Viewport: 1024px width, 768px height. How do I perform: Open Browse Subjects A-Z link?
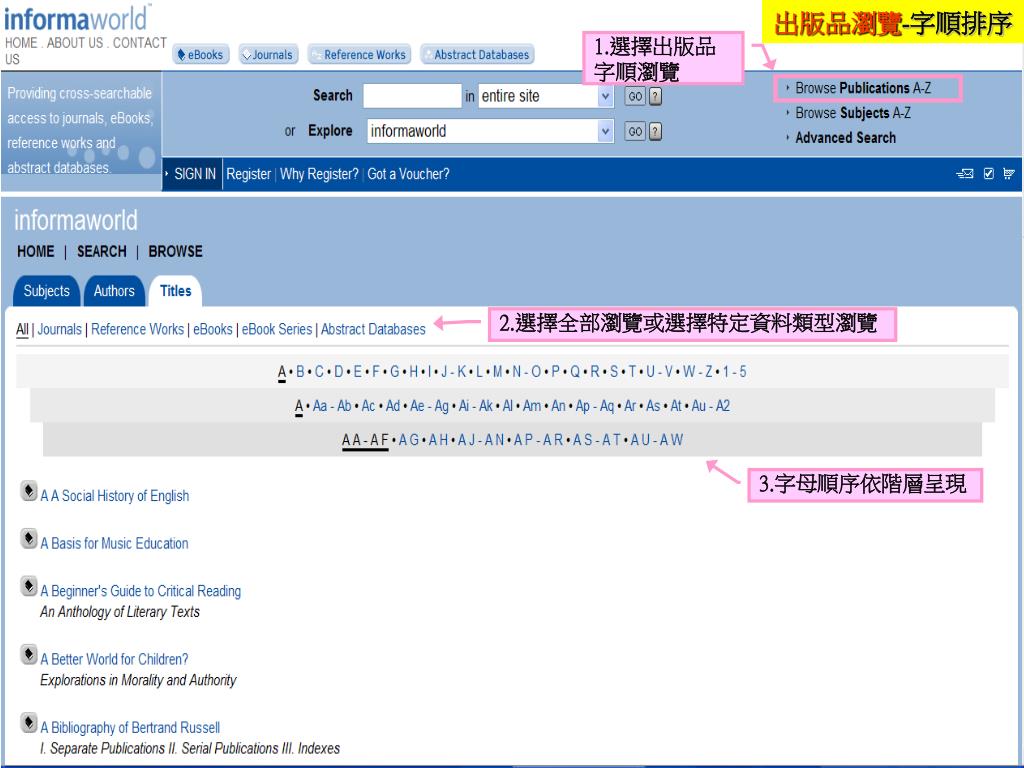[x=852, y=113]
